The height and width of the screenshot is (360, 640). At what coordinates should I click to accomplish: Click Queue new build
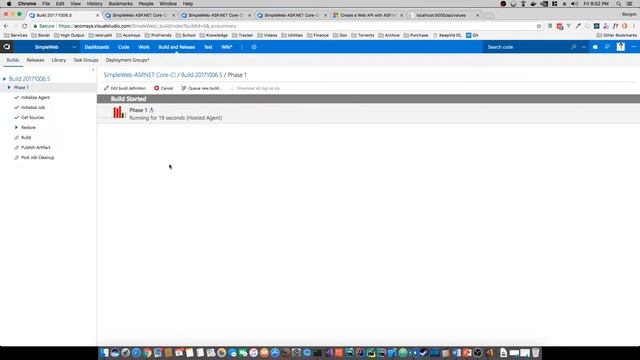pos(202,88)
